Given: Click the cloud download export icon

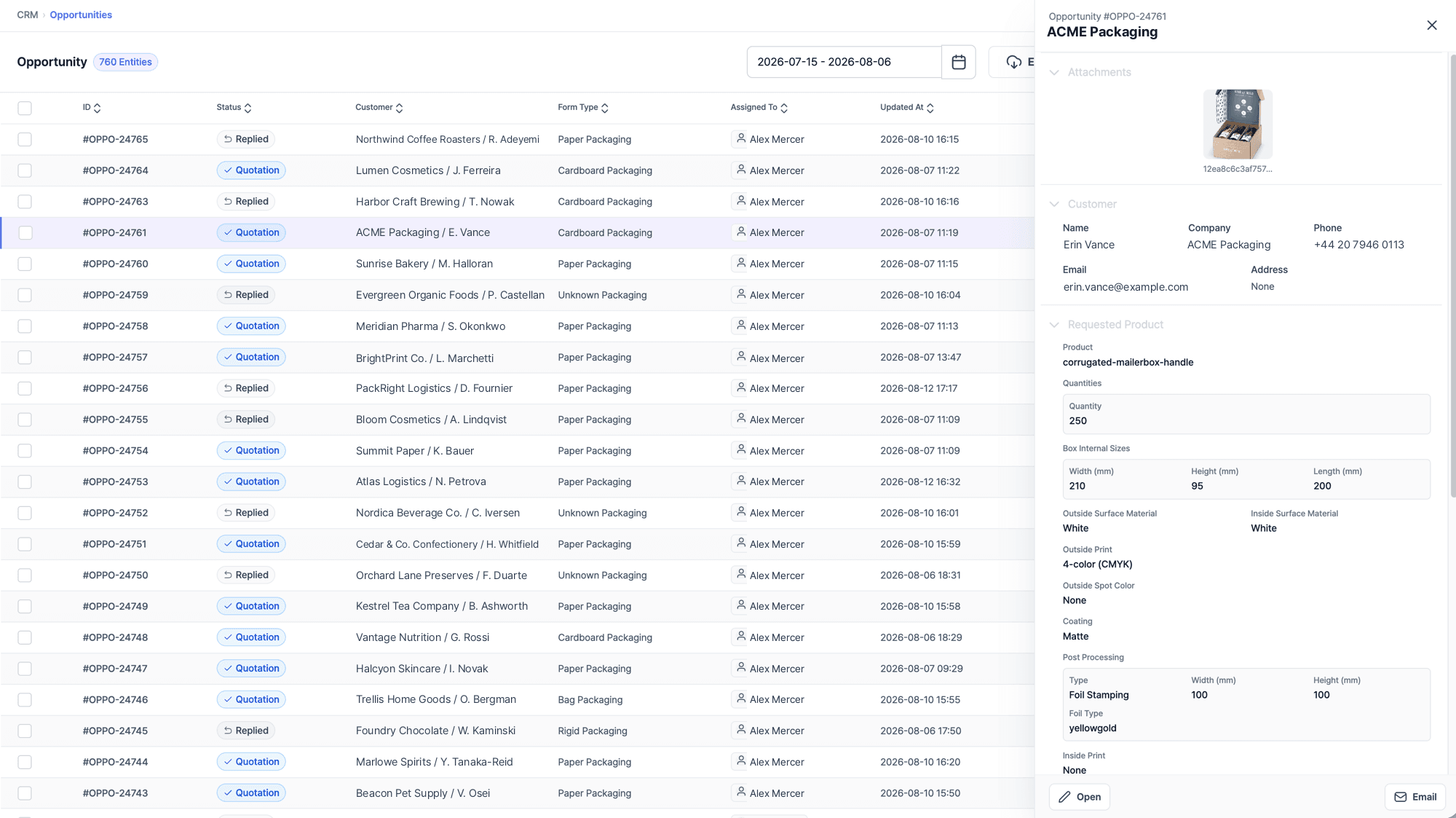Looking at the screenshot, I should click(1013, 62).
